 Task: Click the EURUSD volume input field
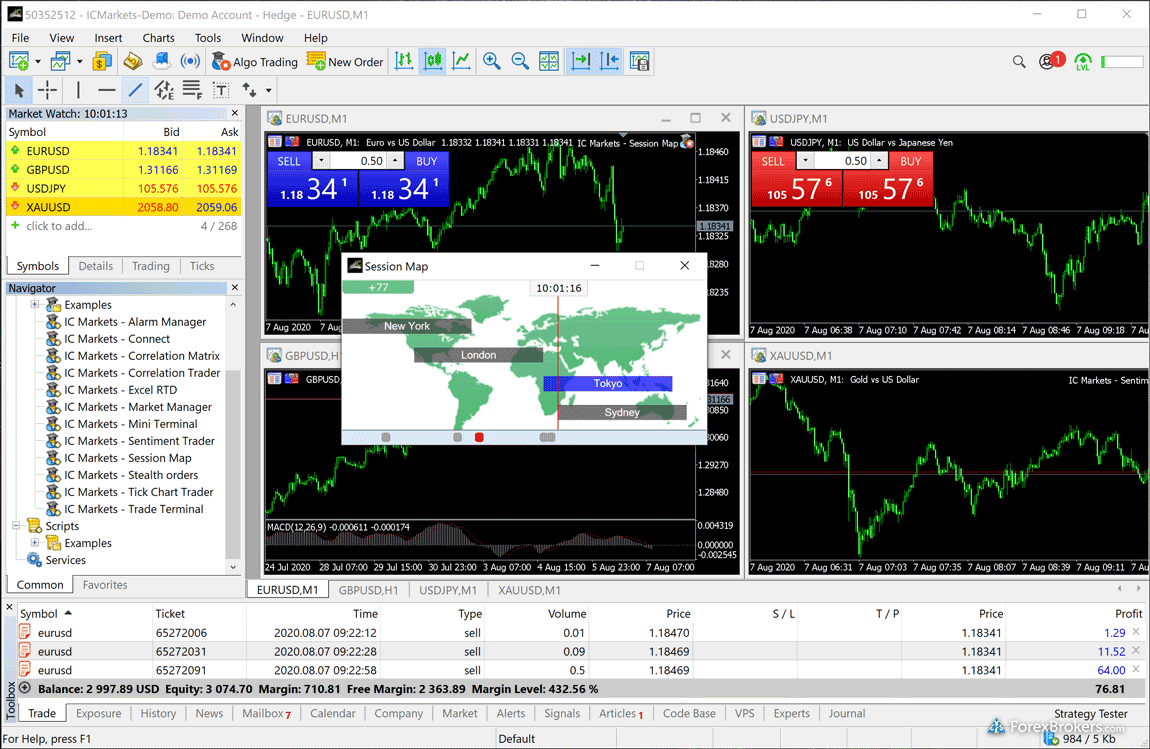click(359, 161)
